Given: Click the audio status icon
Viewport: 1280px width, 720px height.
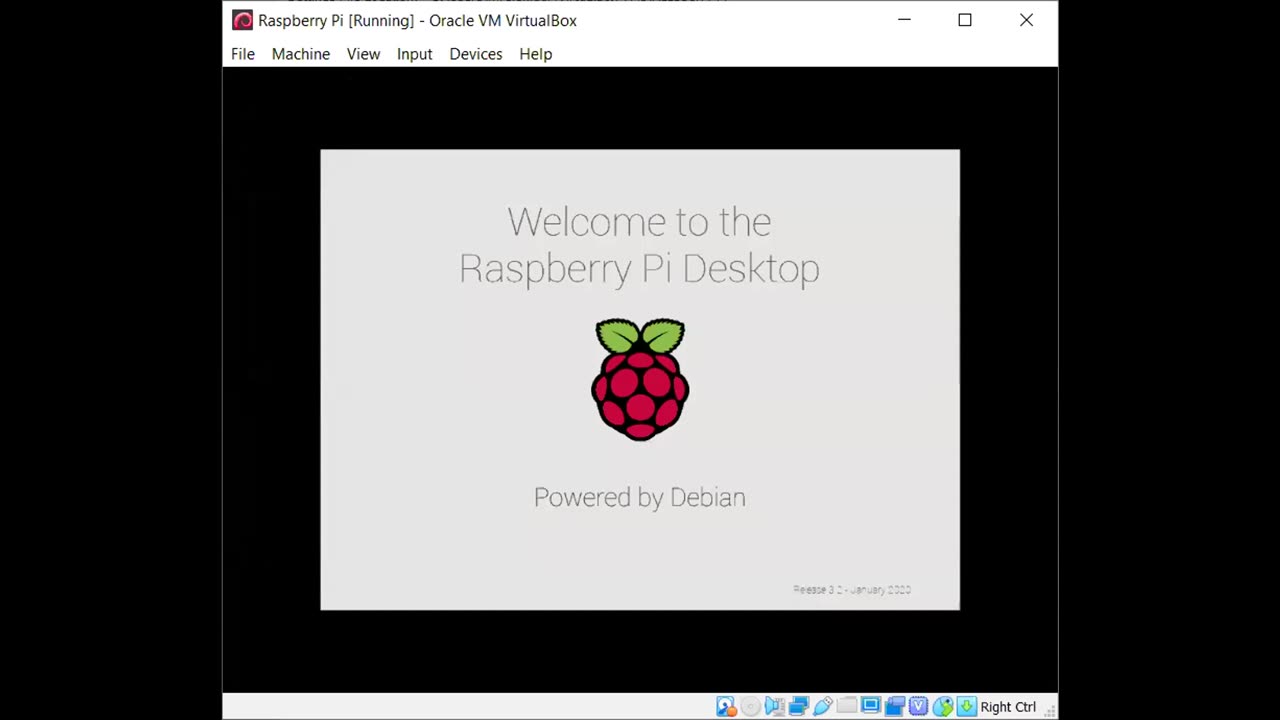Looking at the screenshot, I should point(775,707).
